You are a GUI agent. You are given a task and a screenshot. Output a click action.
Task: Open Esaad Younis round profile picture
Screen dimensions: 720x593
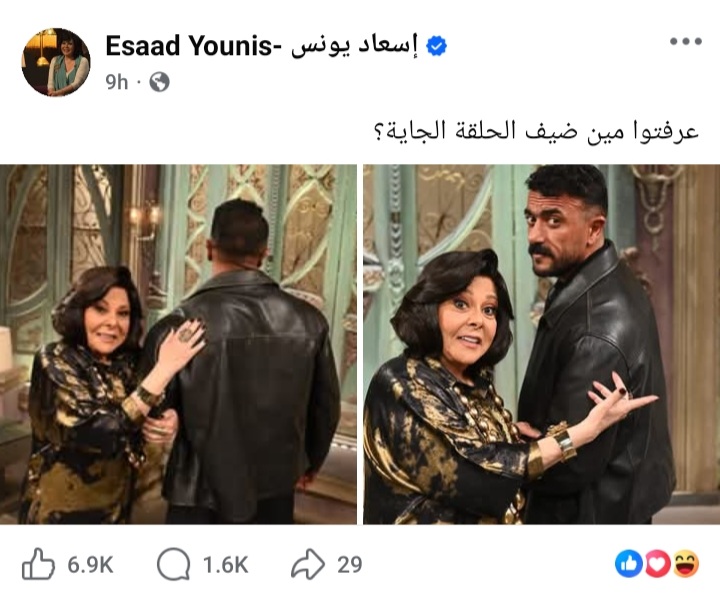pyautogui.click(x=56, y=62)
